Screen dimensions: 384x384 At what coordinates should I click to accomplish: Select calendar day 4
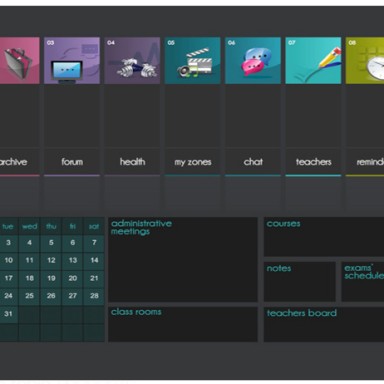pyautogui.click(x=29, y=243)
